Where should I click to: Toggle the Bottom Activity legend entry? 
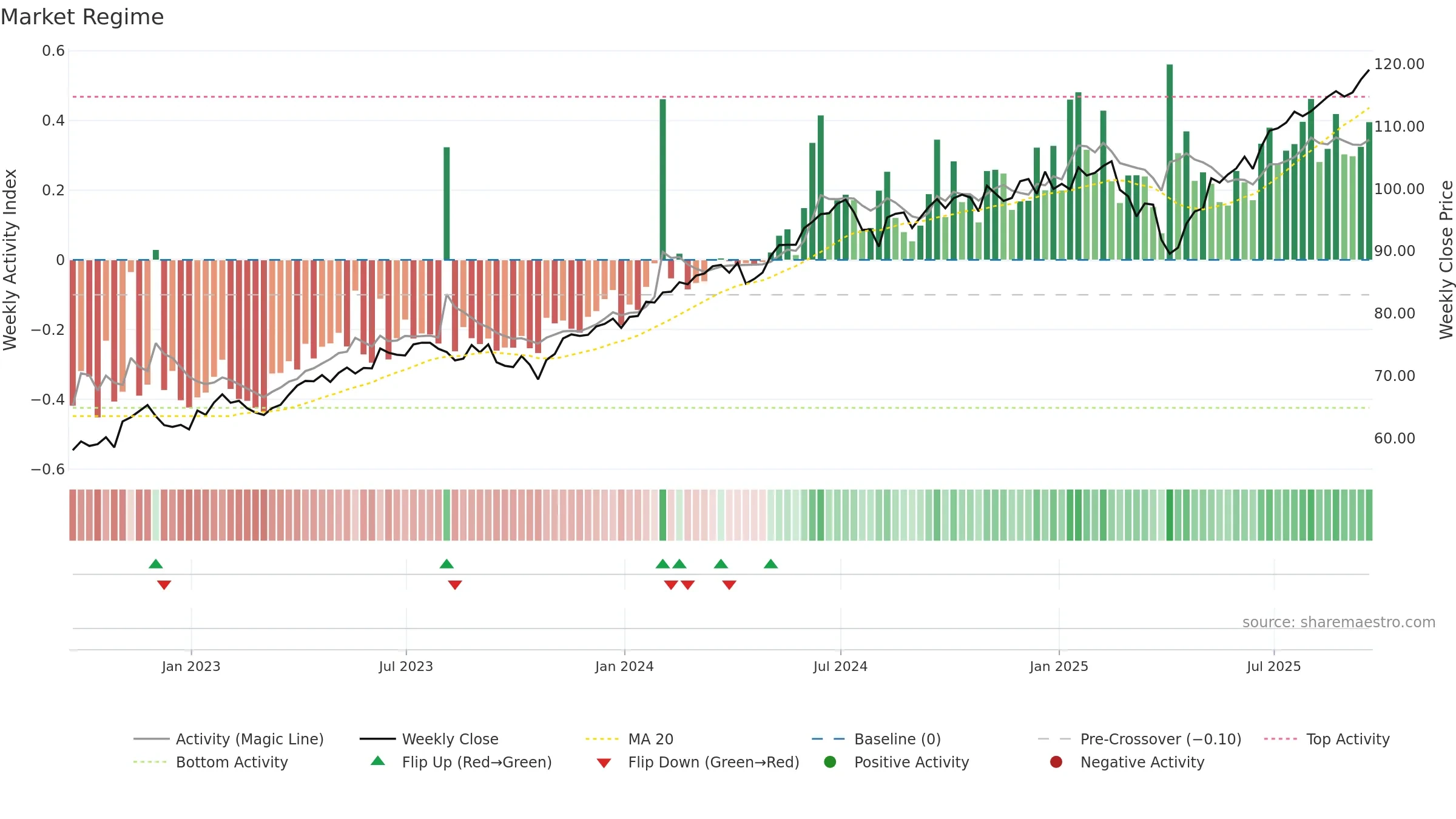pyautogui.click(x=211, y=762)
